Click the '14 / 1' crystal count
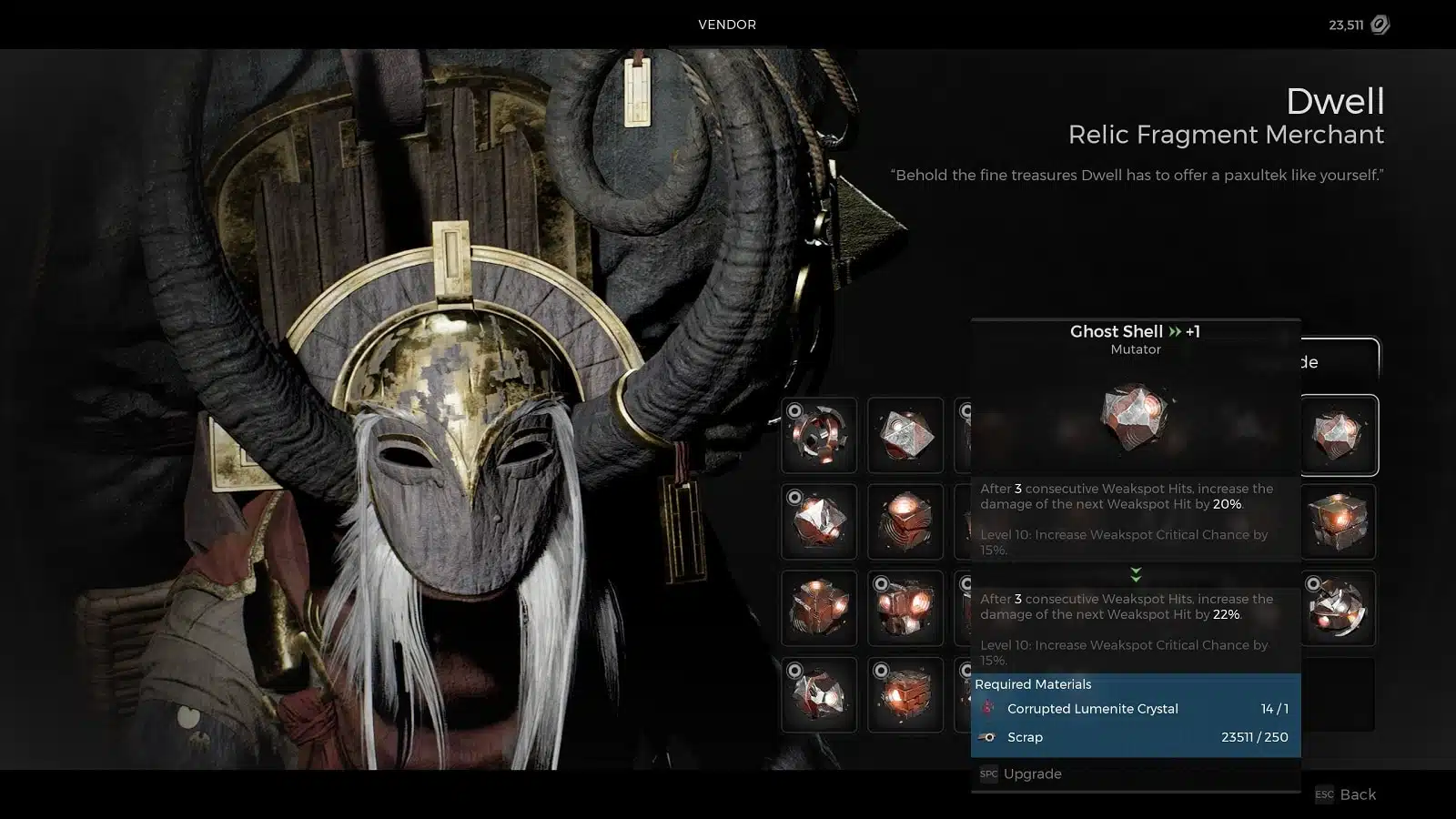Viewport: 1456px width, 819px height. click(x=1275, y=709)
